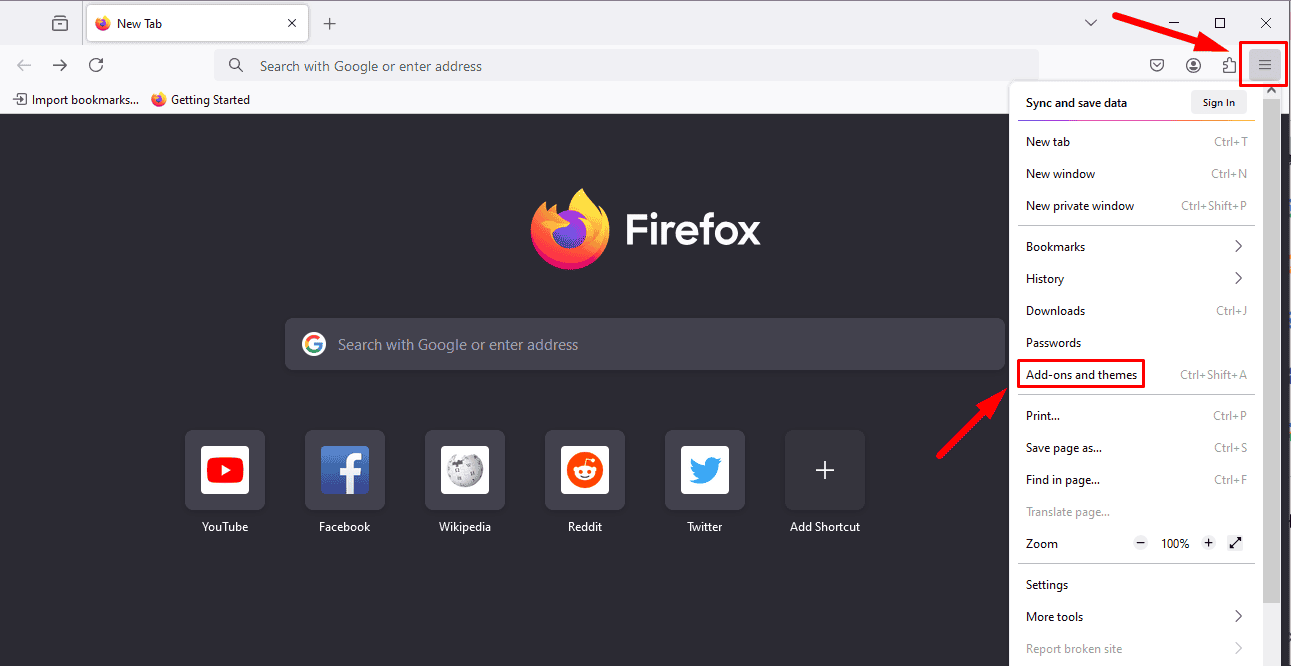The width and height of the screenshot is (1291, 666).
Task: Click the page's central Google search box
Action: click(645, 344)
